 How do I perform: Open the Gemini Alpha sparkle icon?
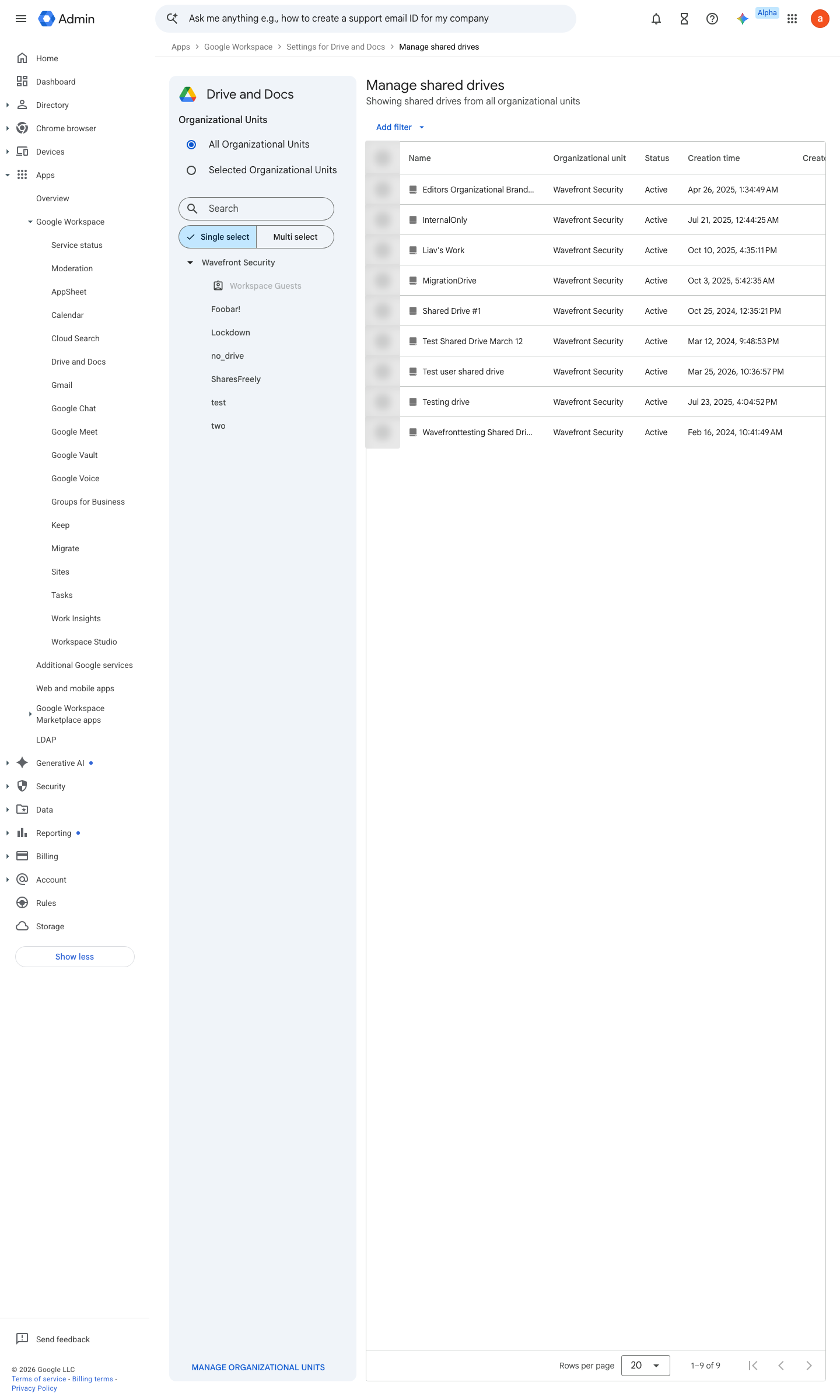743,19
